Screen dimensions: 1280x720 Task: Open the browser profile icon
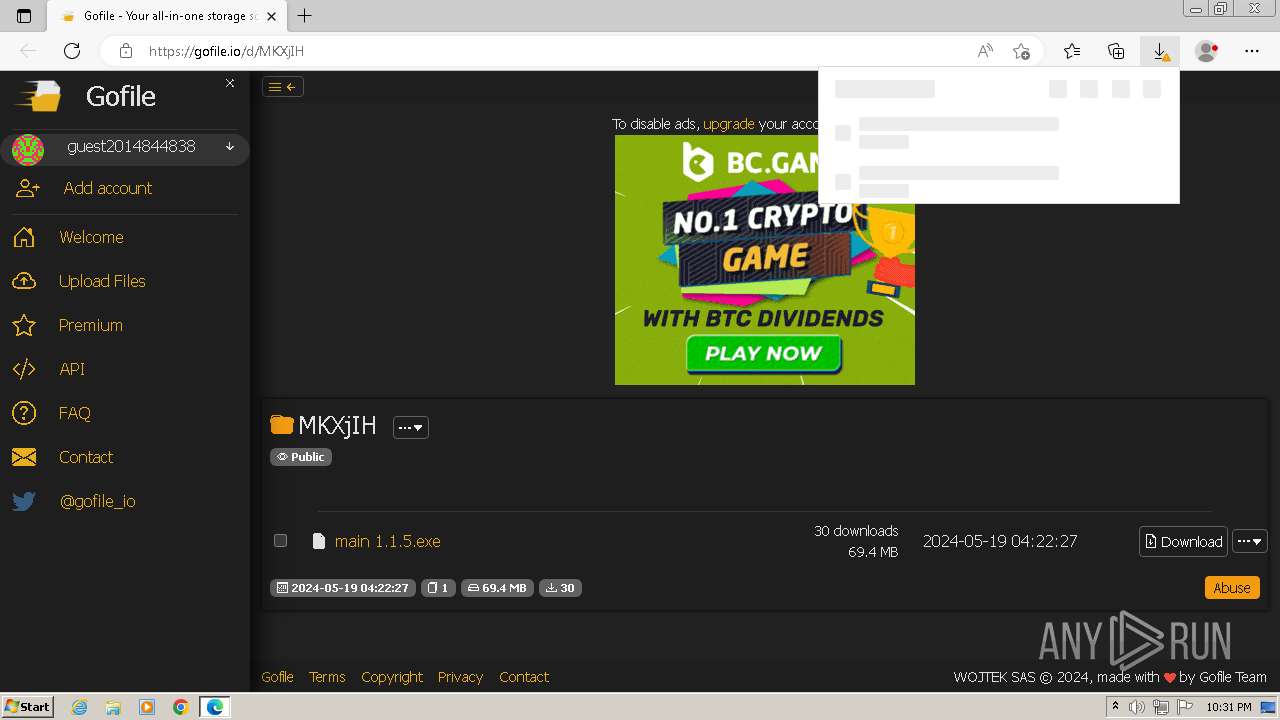point(1206,51)
